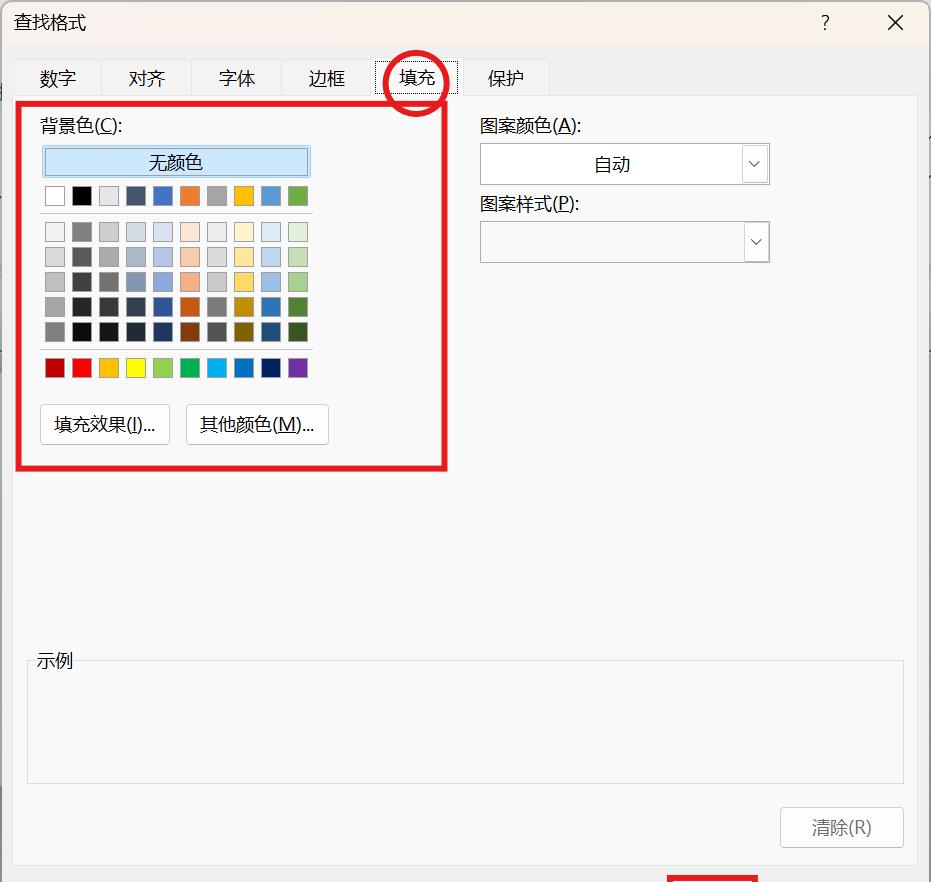
Task: Select the 字体 tab
Action: [236, 78]
